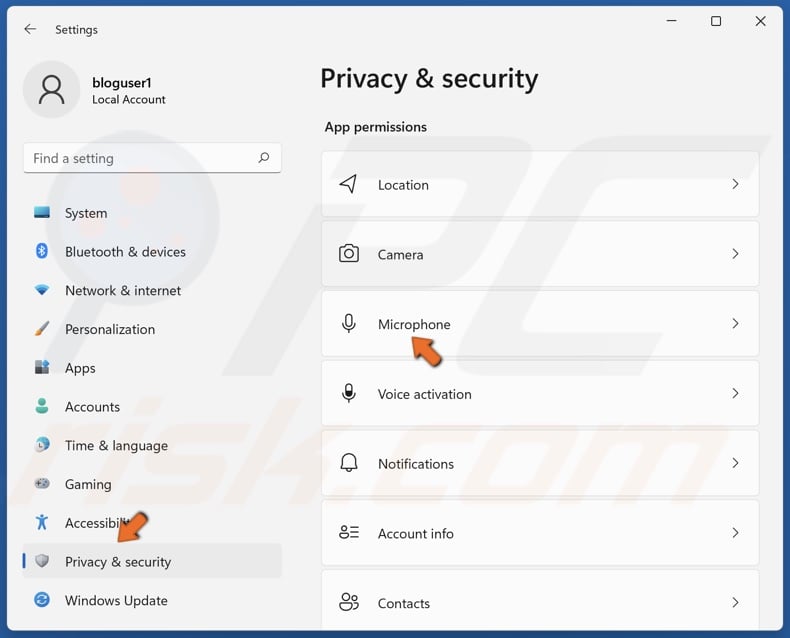Select Privacy & security in sidebar
Image resolution: width=790 pixels, height=638 pixels.
click(152, 561)
